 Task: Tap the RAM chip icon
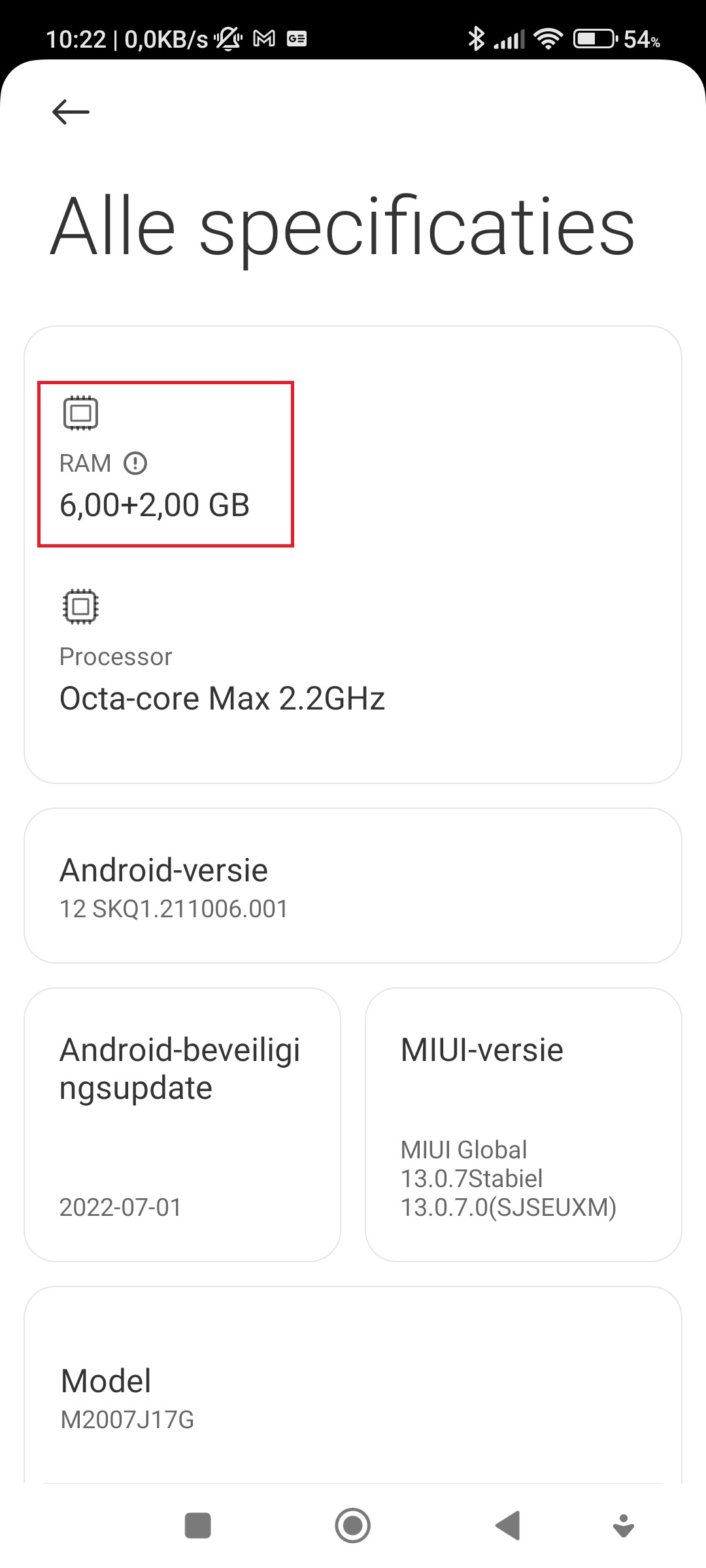click(x=80, y=413)
